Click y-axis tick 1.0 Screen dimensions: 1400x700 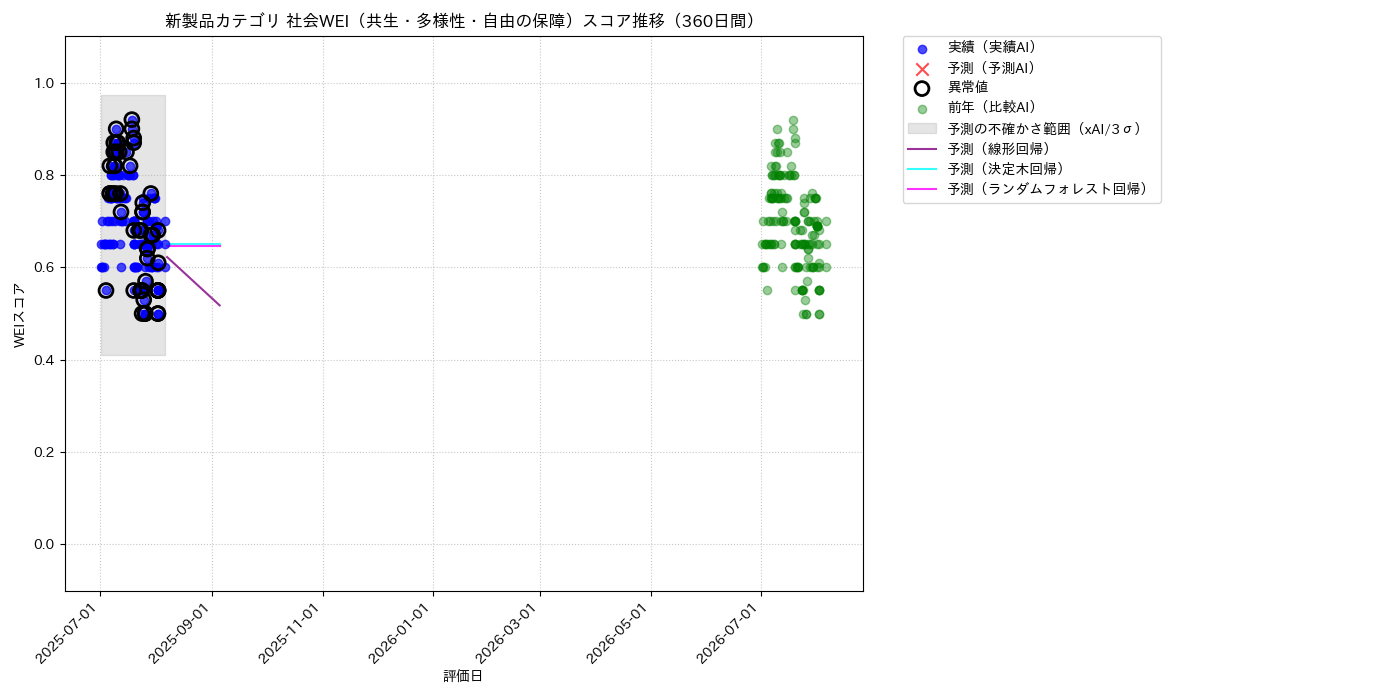click(44, 83)
